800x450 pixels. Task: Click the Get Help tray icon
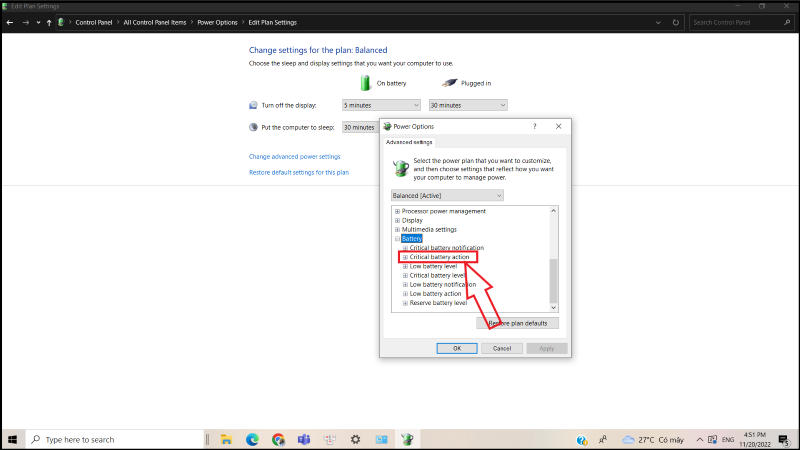pos(582,440)
